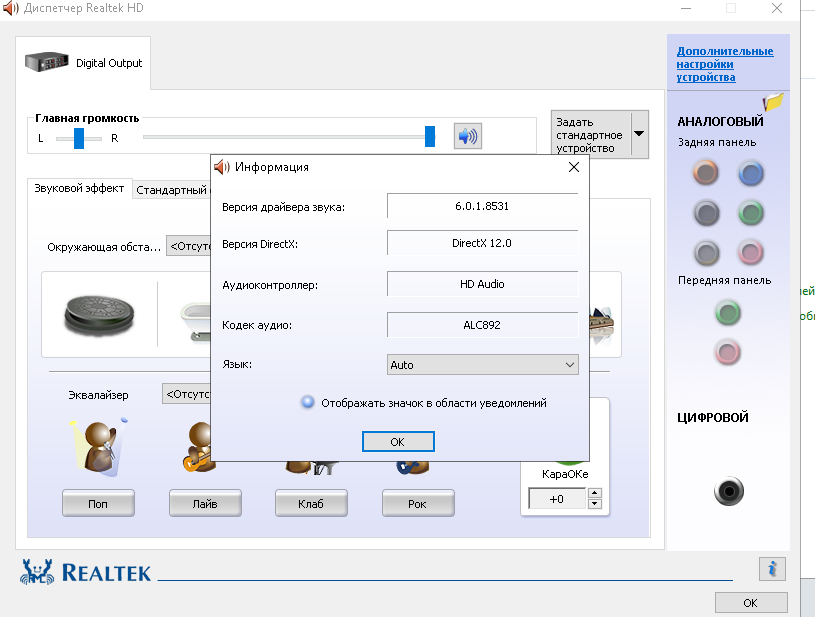This screenshot has width=815, height=617.
Task: Click the guitarist icon above Live button
Action: click(x=198, y=447)
